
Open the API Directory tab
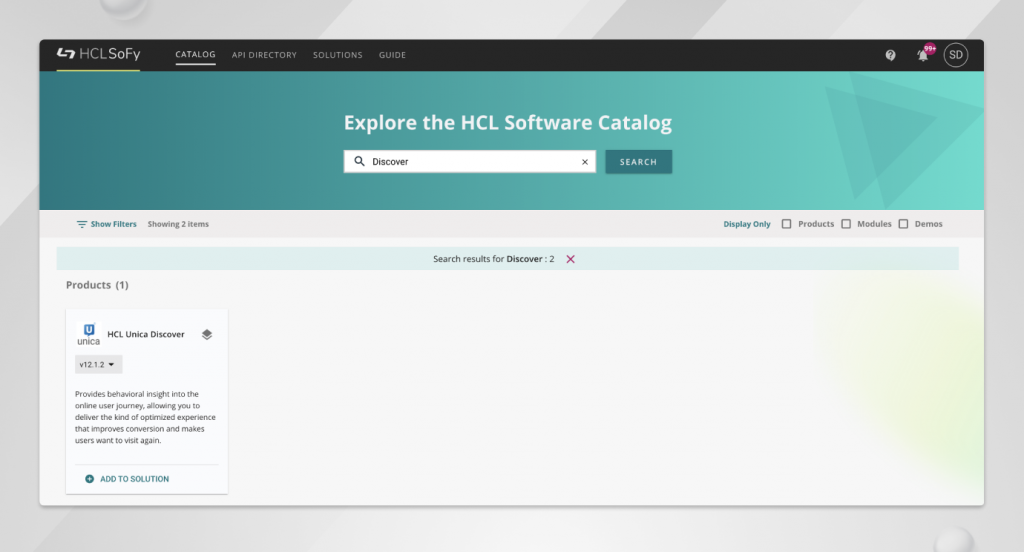264,55
